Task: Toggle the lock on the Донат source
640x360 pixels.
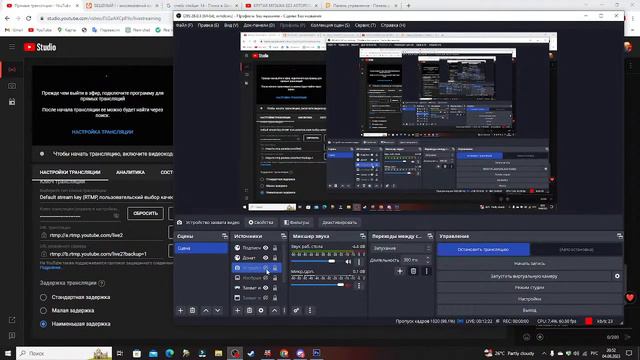Action: point(275,258)
